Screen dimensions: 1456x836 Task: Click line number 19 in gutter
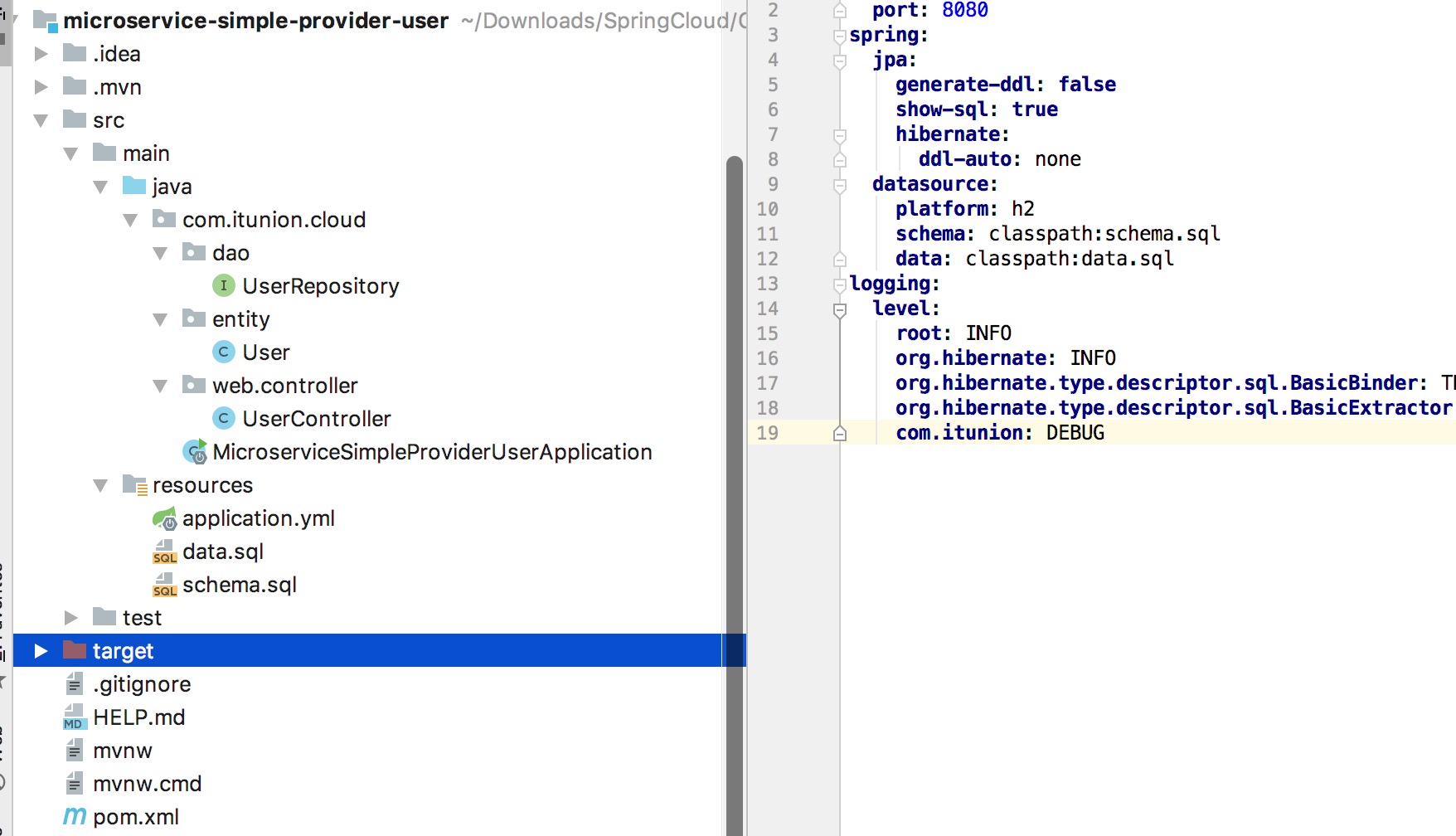[x=768, y=433]
